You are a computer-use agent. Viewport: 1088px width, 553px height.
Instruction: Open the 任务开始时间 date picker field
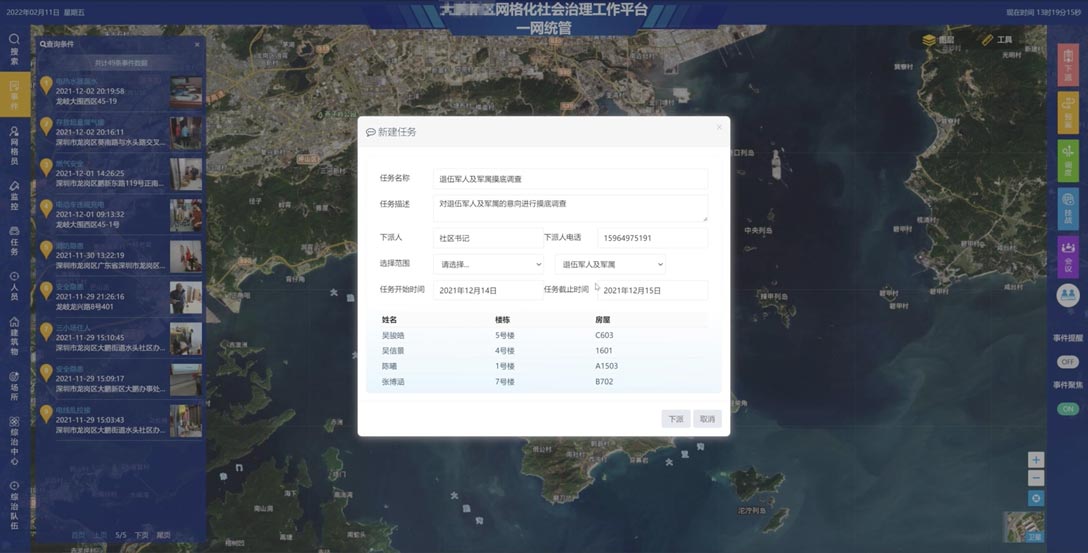click(x=488, y=290)
